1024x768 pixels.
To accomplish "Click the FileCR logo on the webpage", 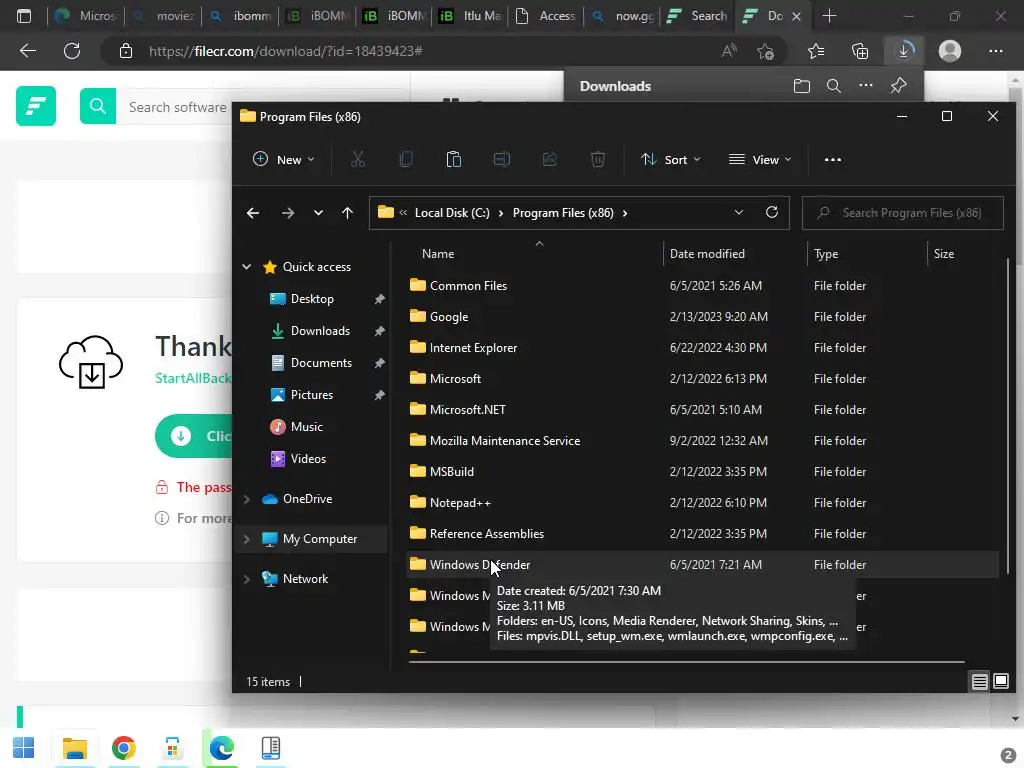I will point(36,106).
